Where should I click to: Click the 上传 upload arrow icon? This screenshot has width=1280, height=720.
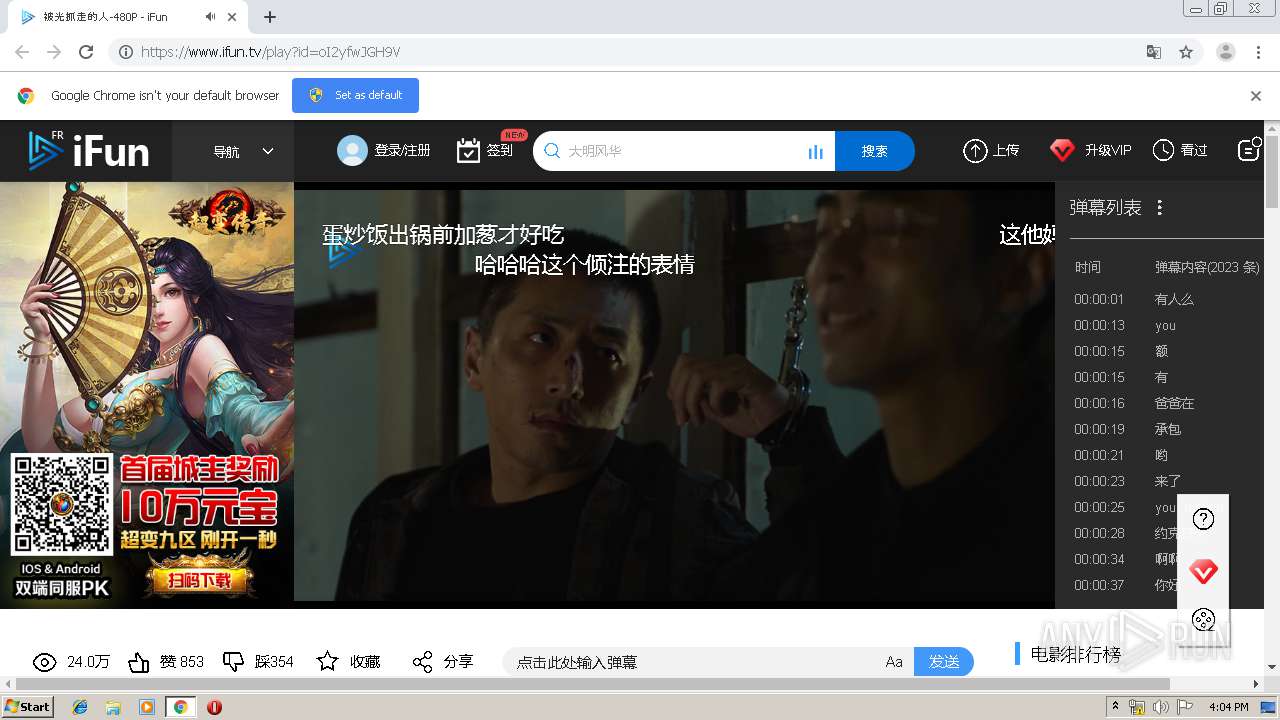975,150
